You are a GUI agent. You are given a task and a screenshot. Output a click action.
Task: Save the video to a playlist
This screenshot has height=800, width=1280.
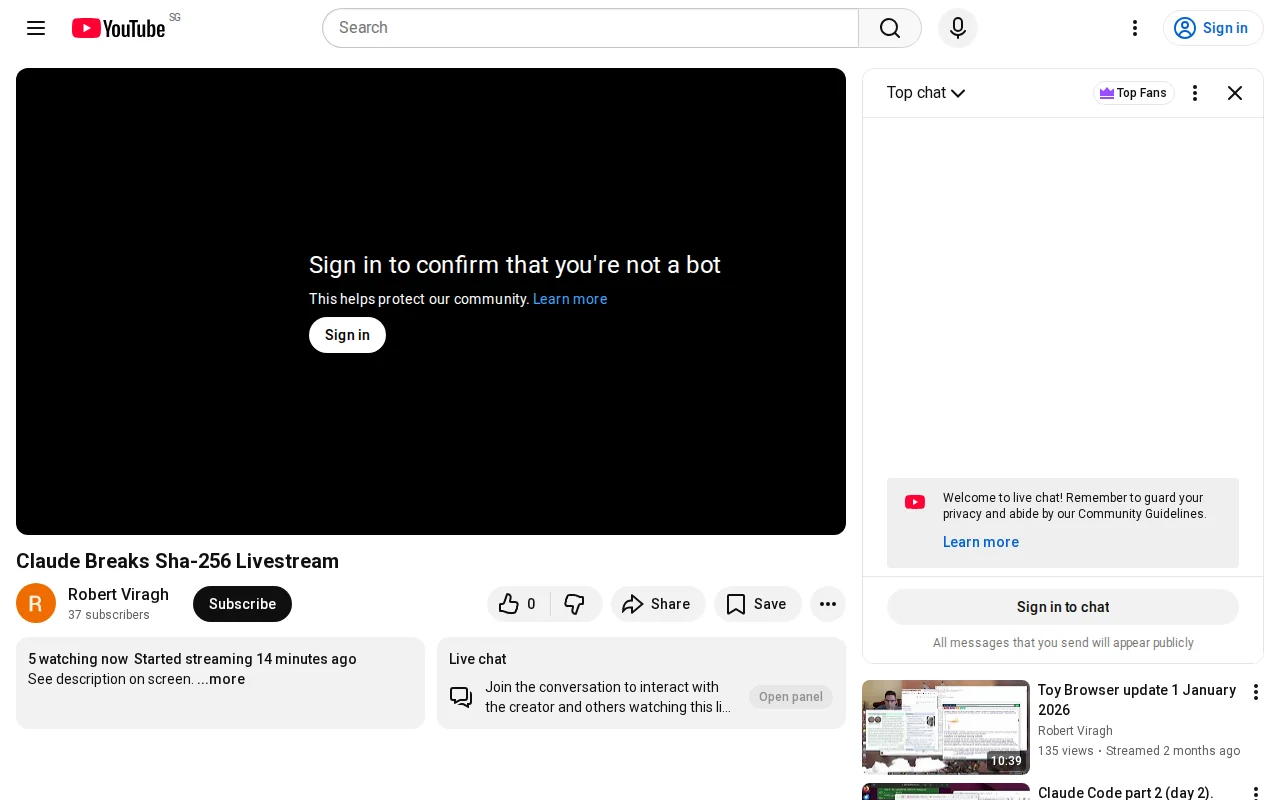[757, 604]
